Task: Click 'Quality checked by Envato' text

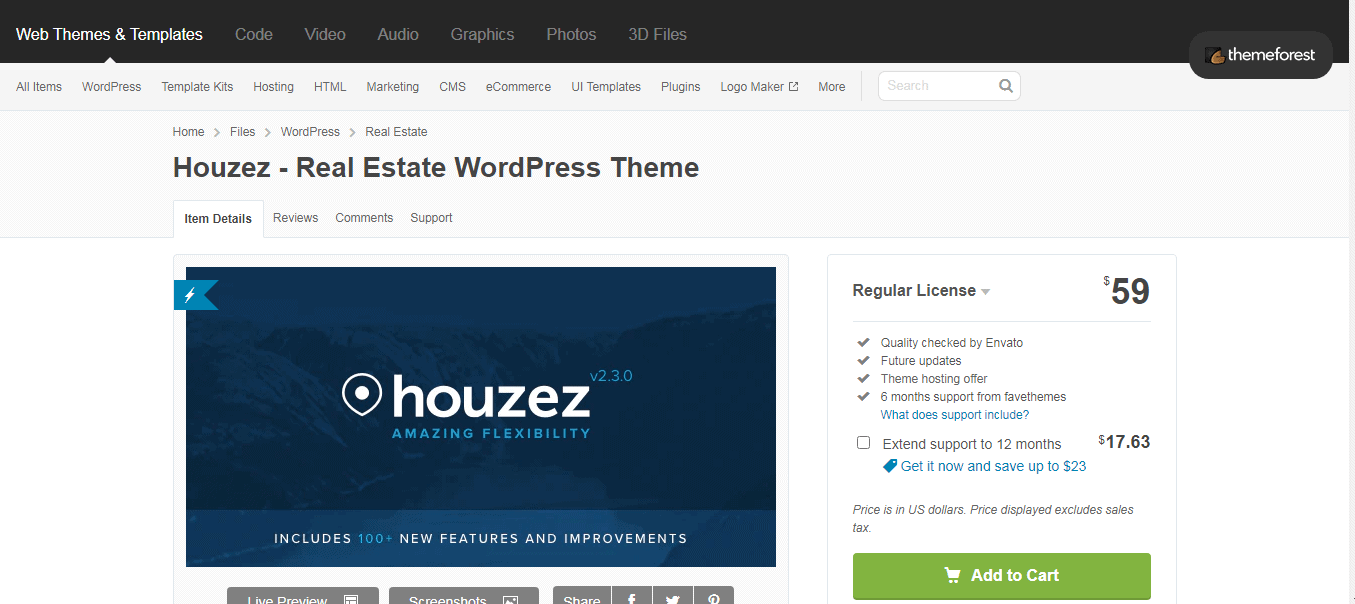Action: click(952, 343)
